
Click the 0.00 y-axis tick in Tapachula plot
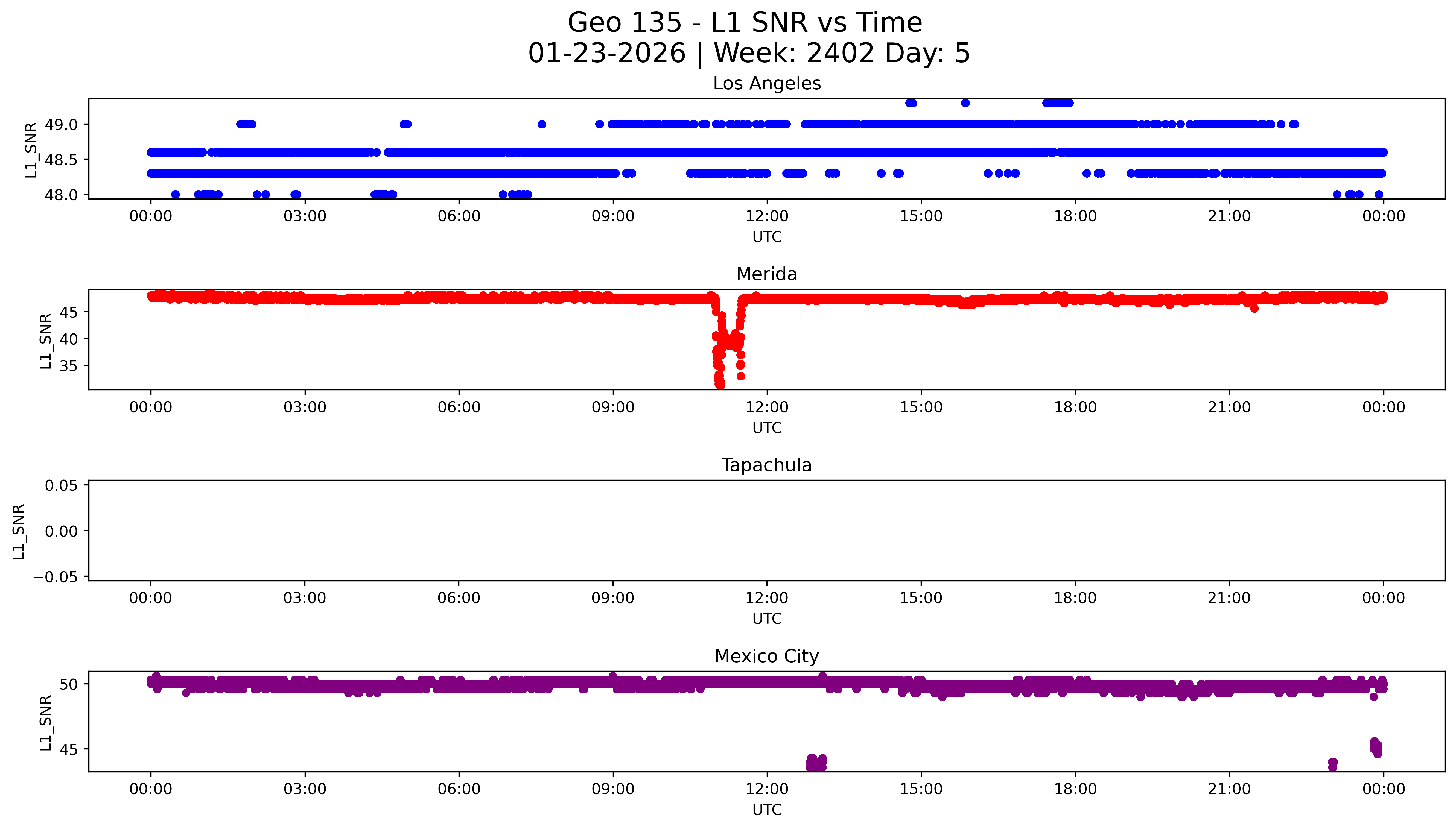point(61,531)
